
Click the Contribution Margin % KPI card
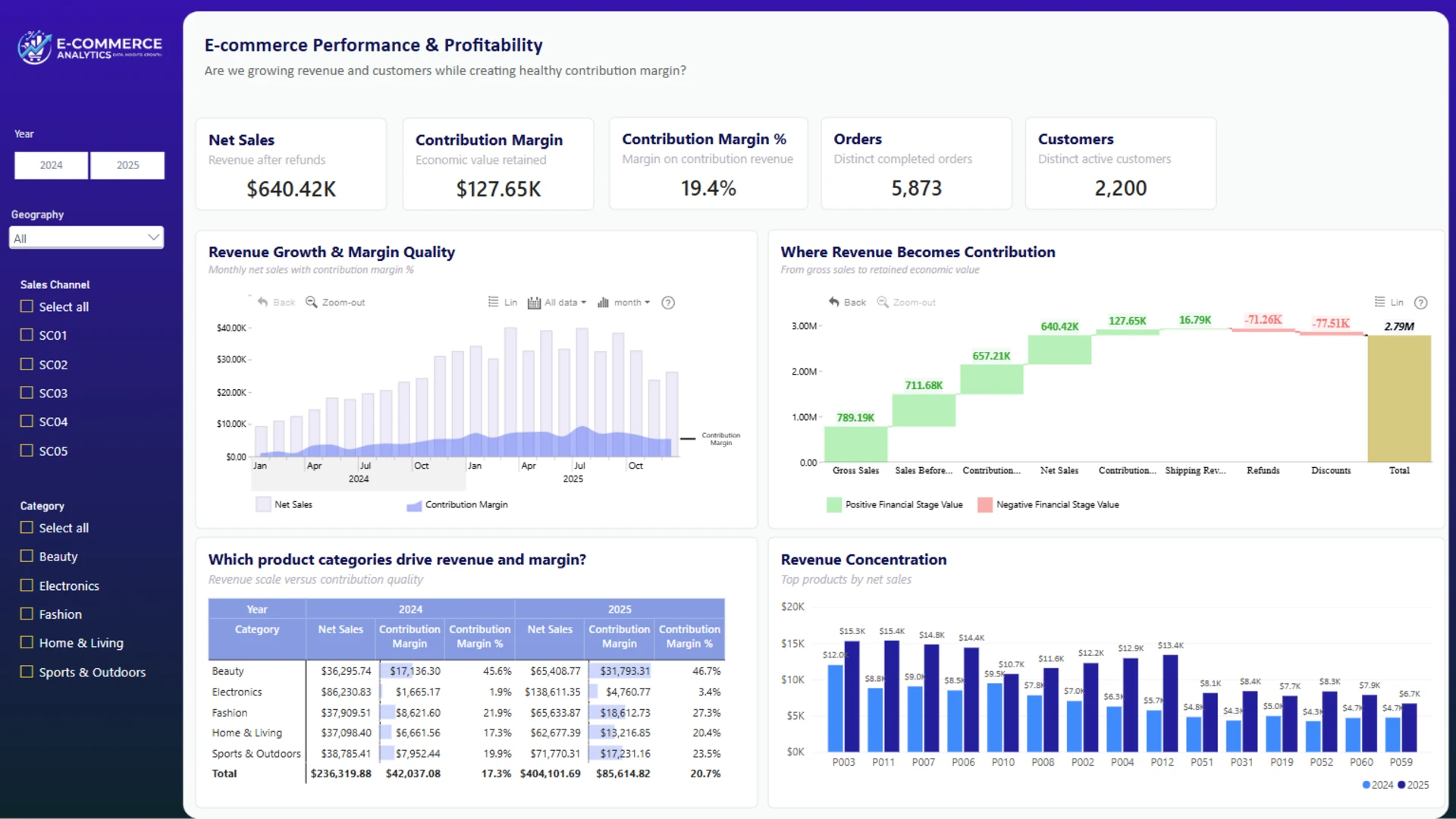[x=708, y=164]
